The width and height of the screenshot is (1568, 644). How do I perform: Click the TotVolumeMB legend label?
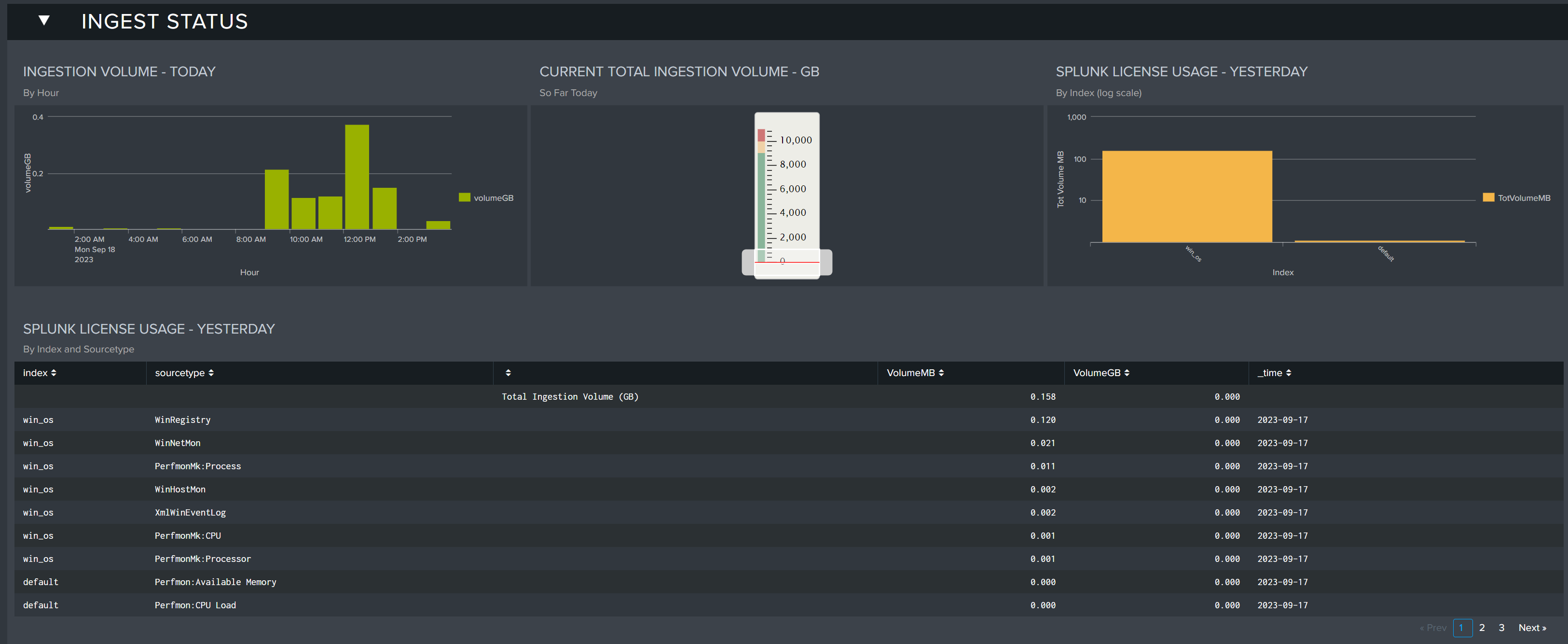coord(1524,198)
